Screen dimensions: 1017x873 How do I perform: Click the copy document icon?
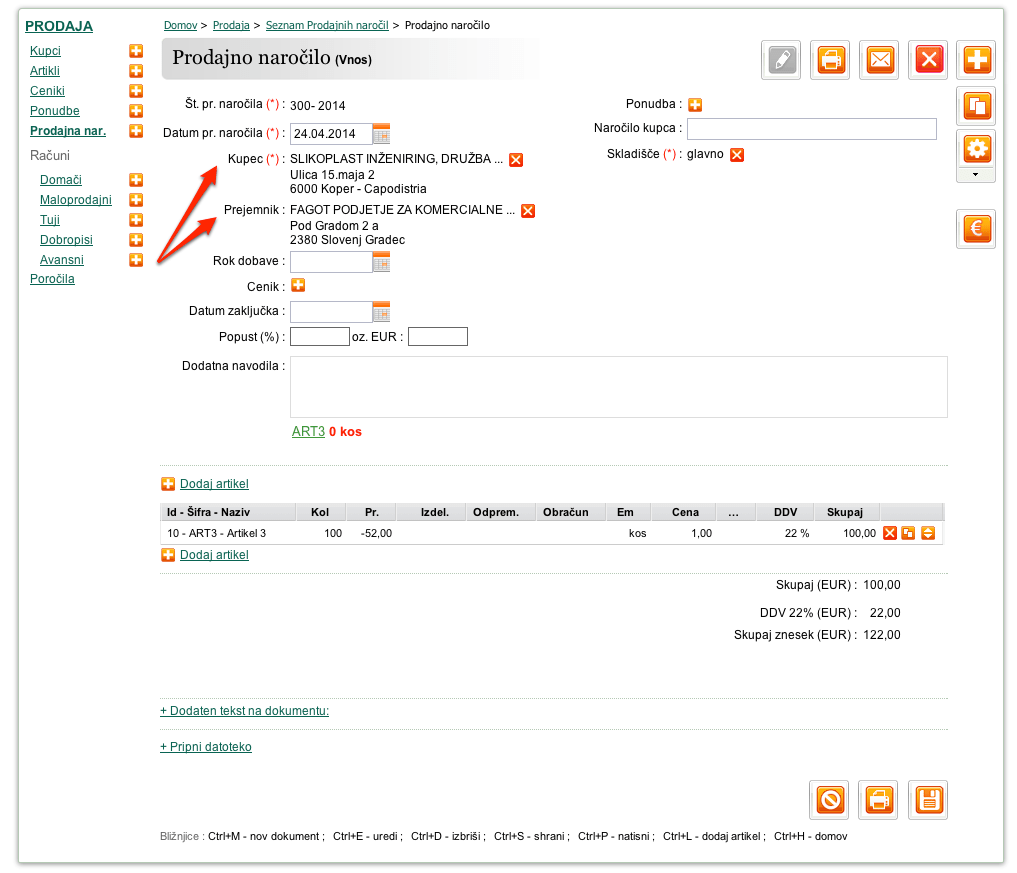(977, 106)
